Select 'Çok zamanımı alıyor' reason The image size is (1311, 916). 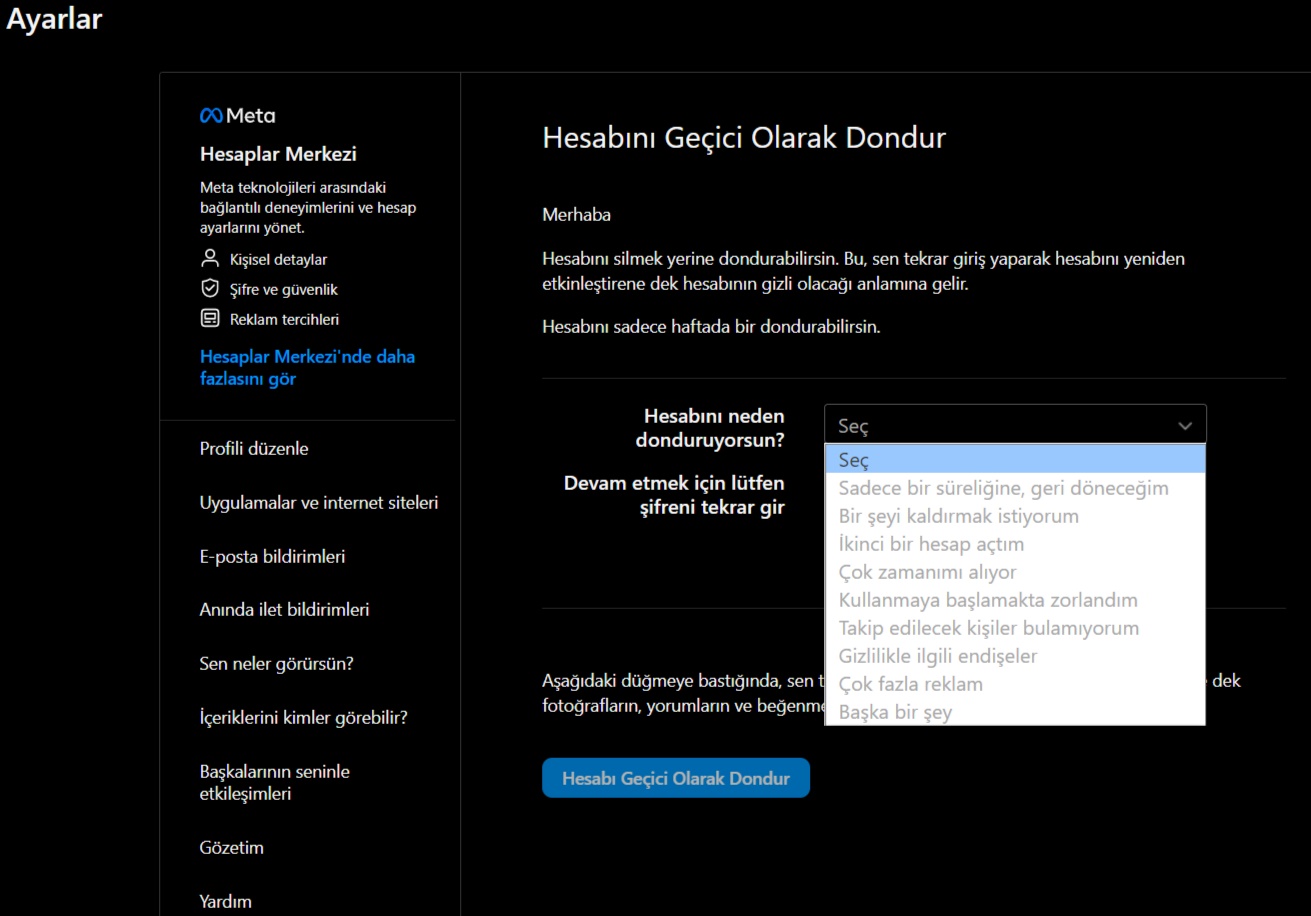[927, 572]
